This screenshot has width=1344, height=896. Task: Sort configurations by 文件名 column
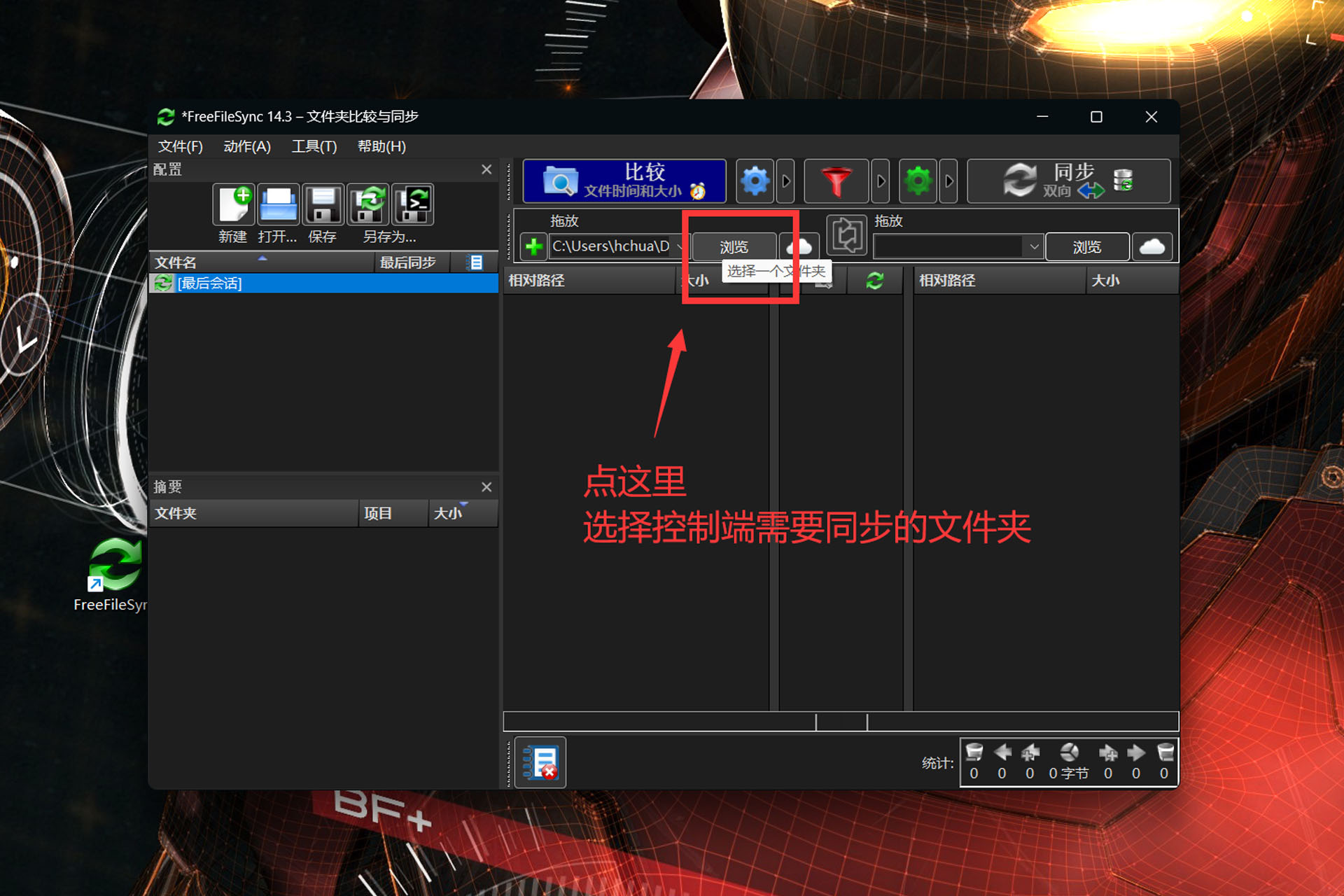[x=262, y=262]
